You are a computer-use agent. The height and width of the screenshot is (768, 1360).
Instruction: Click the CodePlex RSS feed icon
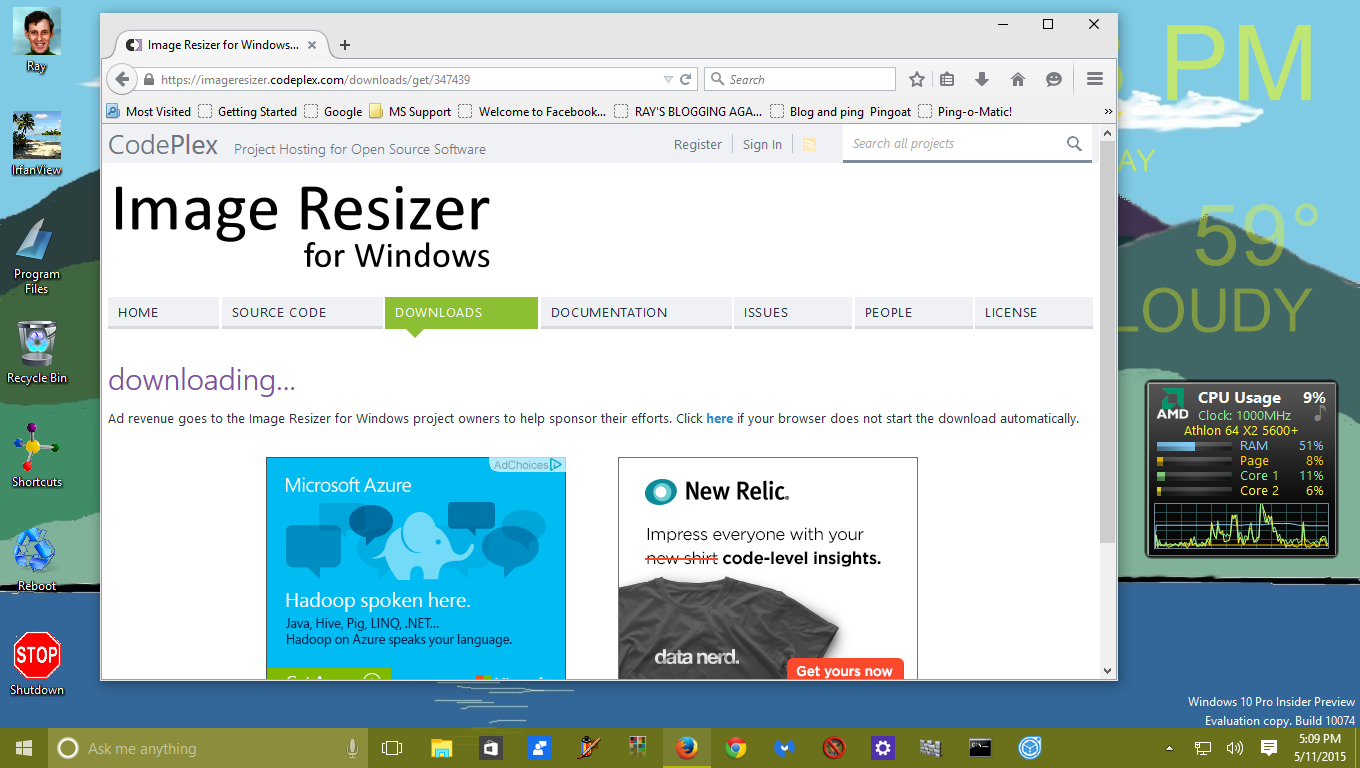pyautogui.click(x=809, y=143)
